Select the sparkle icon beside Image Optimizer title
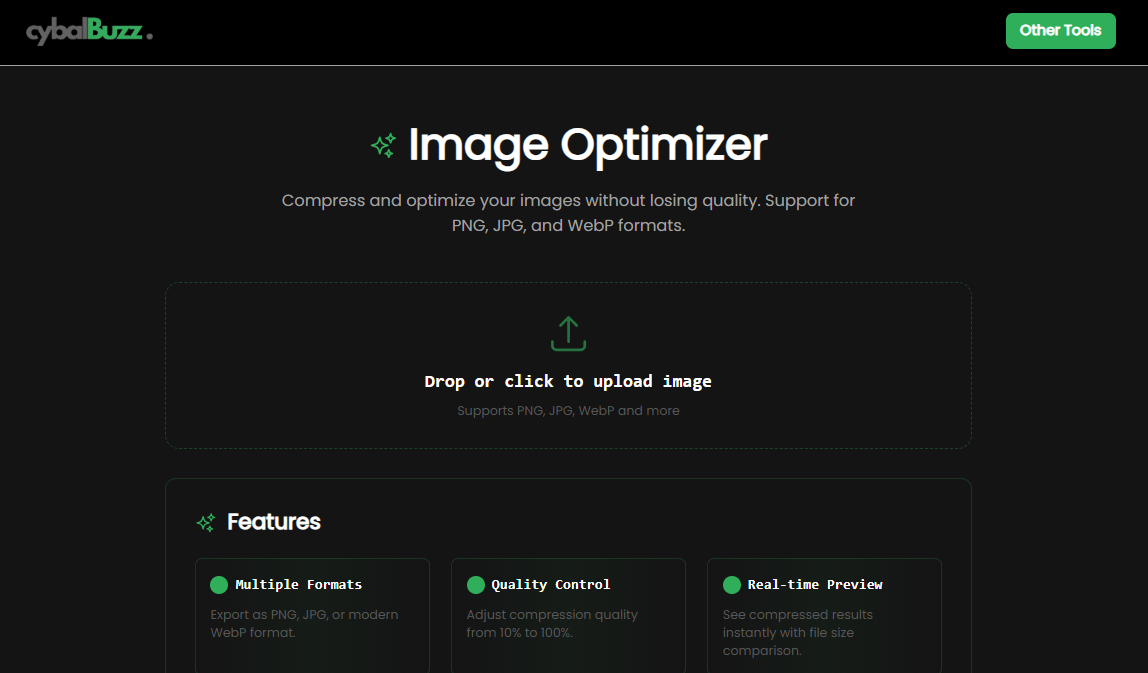The image size is (1148, 673). 381,145
